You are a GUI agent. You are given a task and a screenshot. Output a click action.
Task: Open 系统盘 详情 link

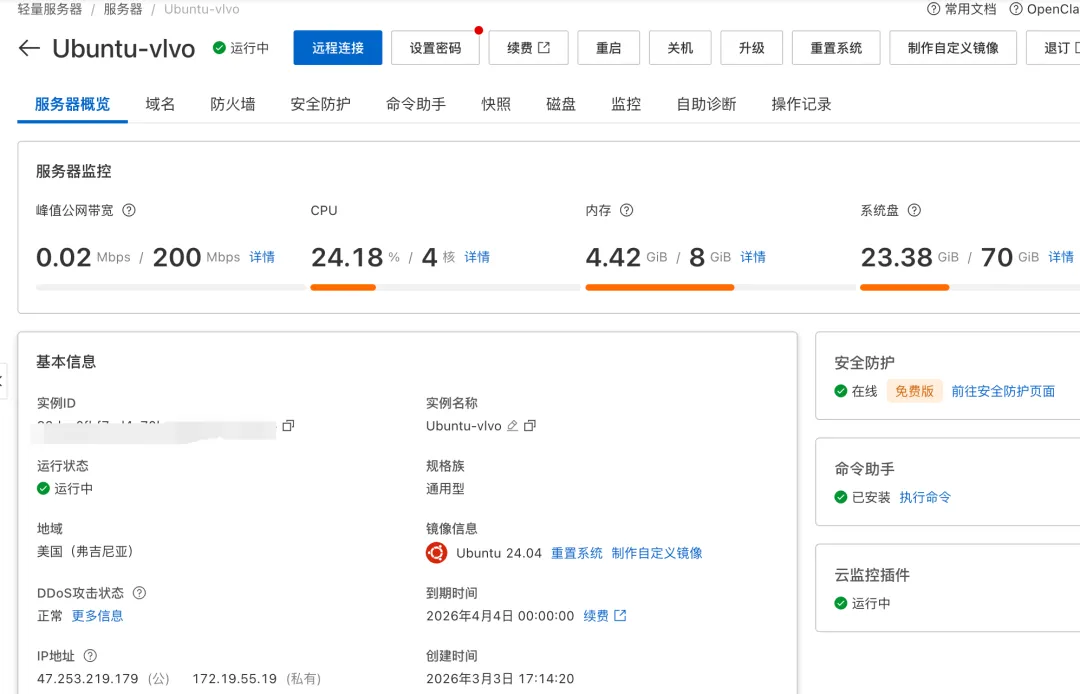tap(1061, 257)
